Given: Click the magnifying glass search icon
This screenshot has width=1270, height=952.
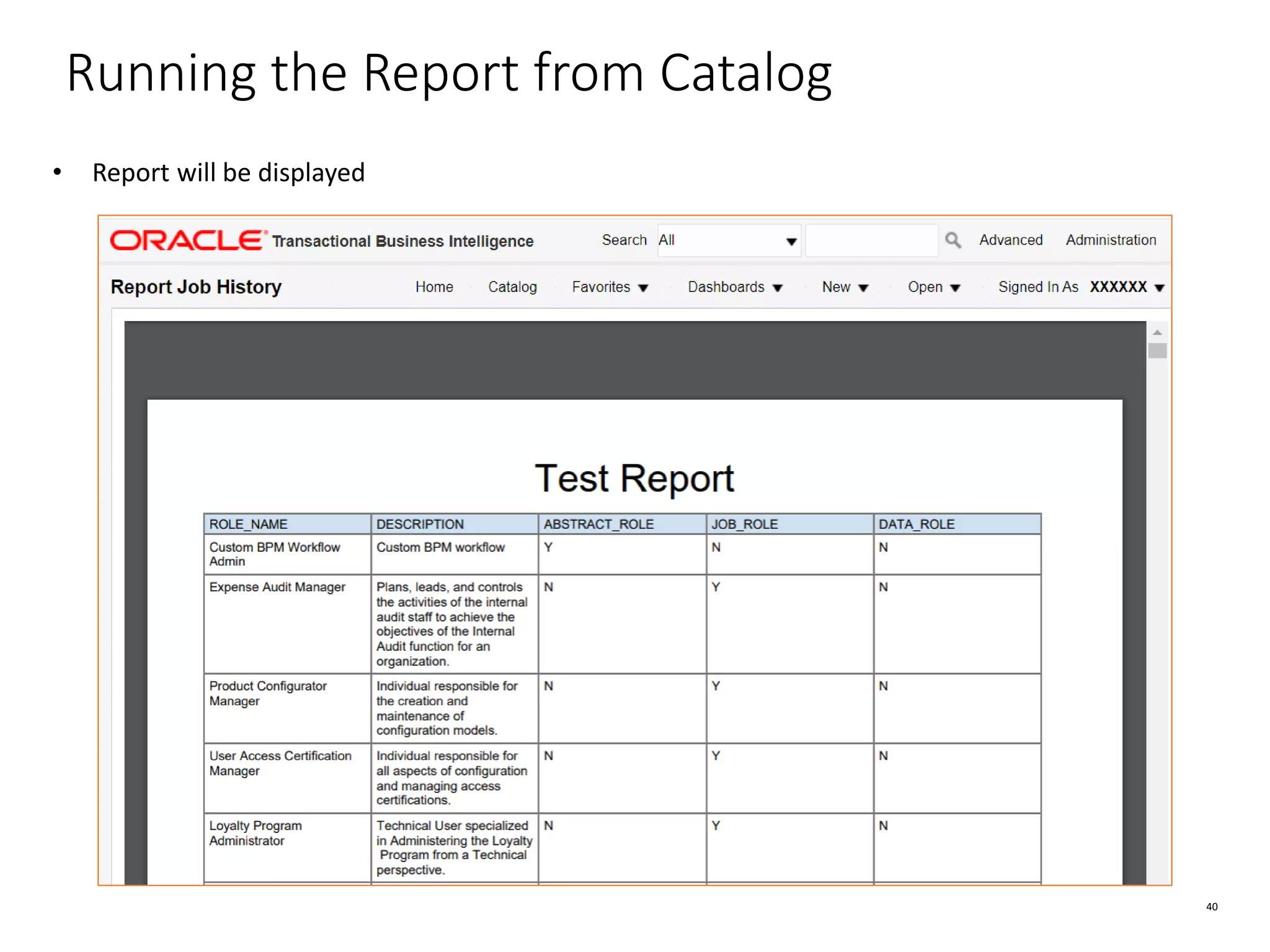Looking at the screenshot, I should (953, 240).
